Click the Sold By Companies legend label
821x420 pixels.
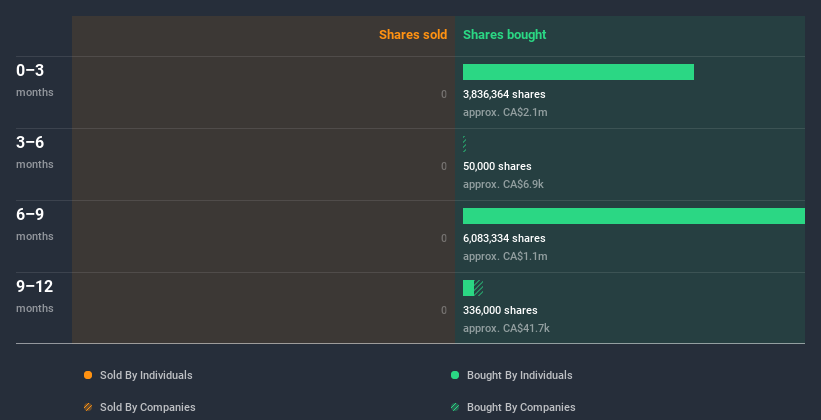tap(148, 407)
